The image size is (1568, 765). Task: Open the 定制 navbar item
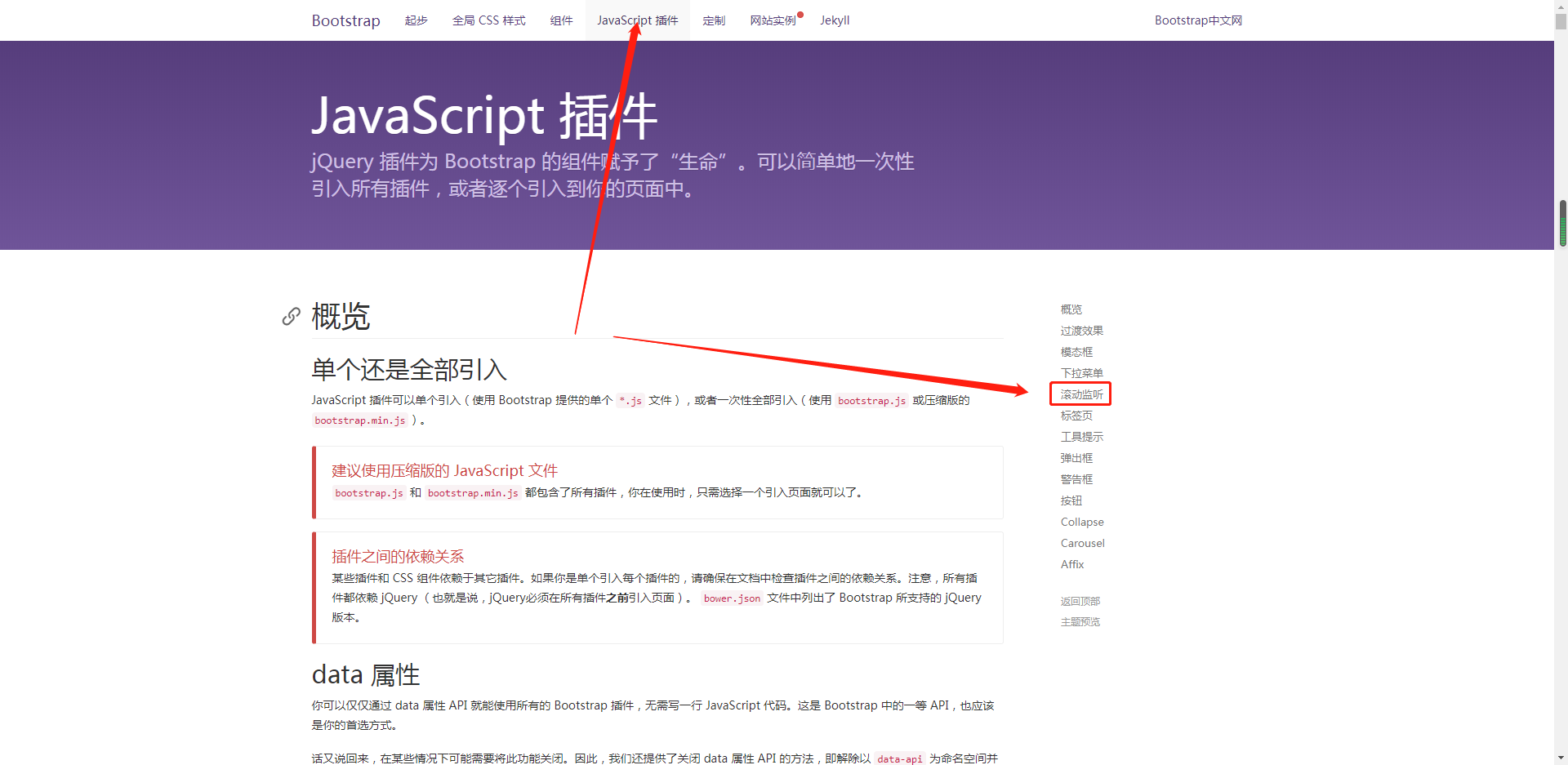(715, 20)
